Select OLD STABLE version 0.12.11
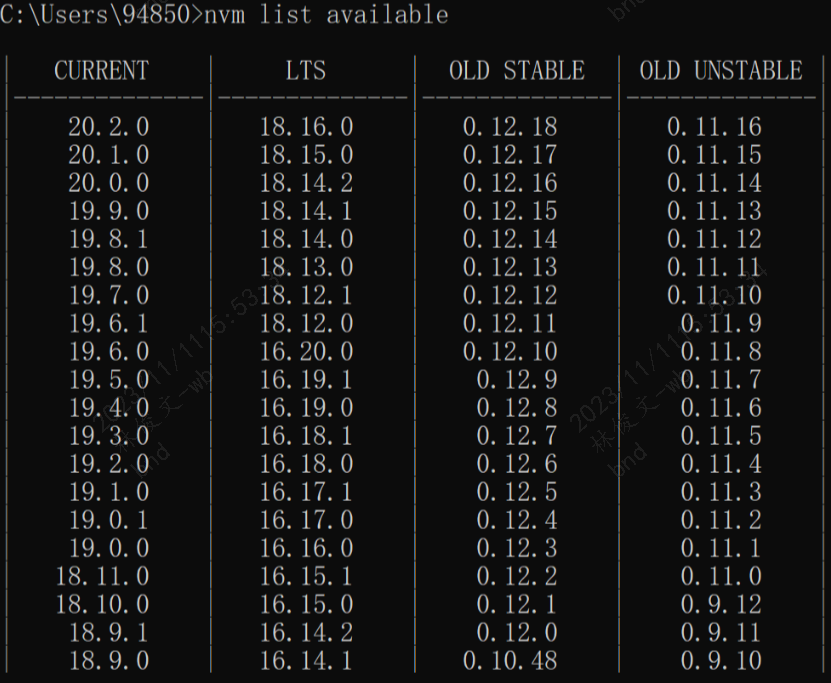 (x=510, y=324)
